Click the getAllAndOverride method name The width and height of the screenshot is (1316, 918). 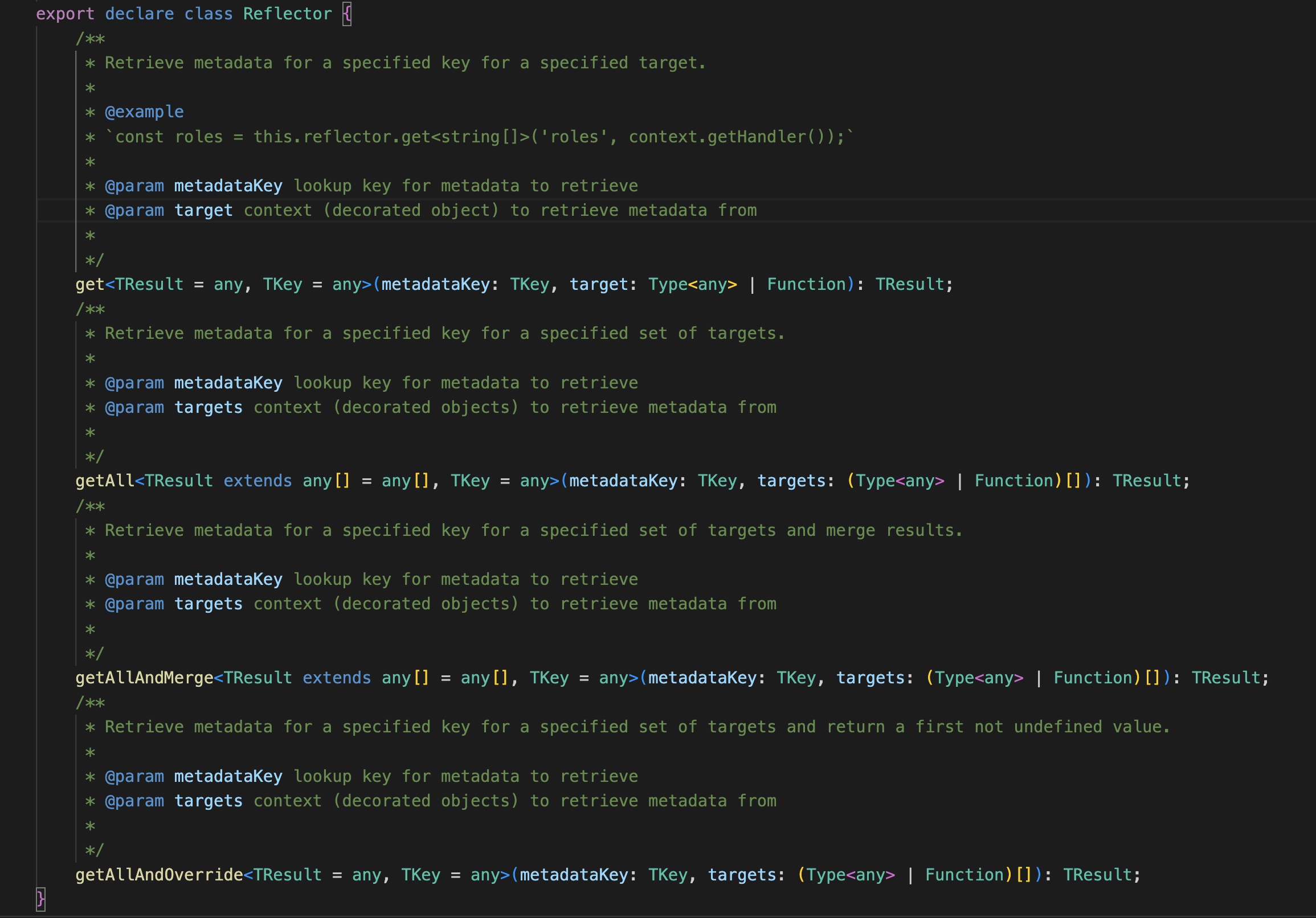[159, 875]
